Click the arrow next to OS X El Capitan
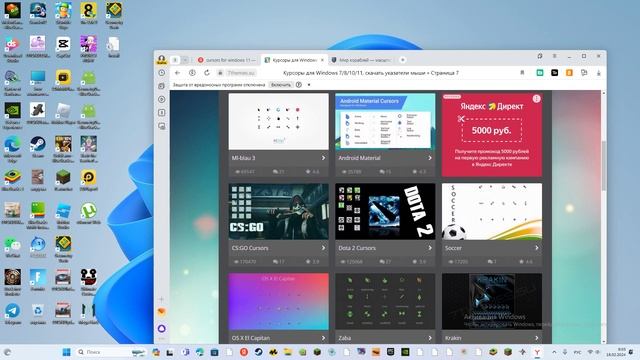The width and height of the screenshot is (640, 360). 323,338
